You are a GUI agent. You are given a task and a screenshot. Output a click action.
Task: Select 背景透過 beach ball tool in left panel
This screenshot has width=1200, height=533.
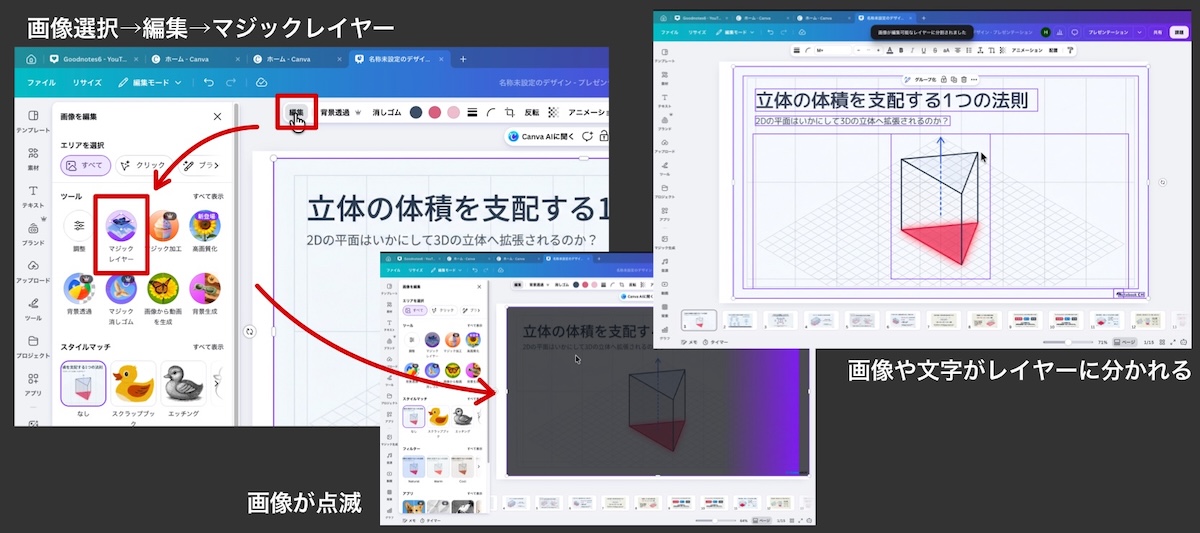click(x=79, y=297)
